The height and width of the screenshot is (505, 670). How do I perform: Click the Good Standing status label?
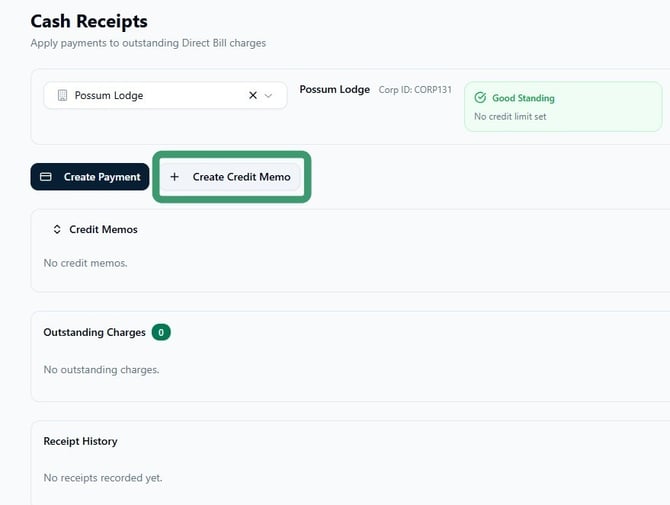click(x=523, y=98)
